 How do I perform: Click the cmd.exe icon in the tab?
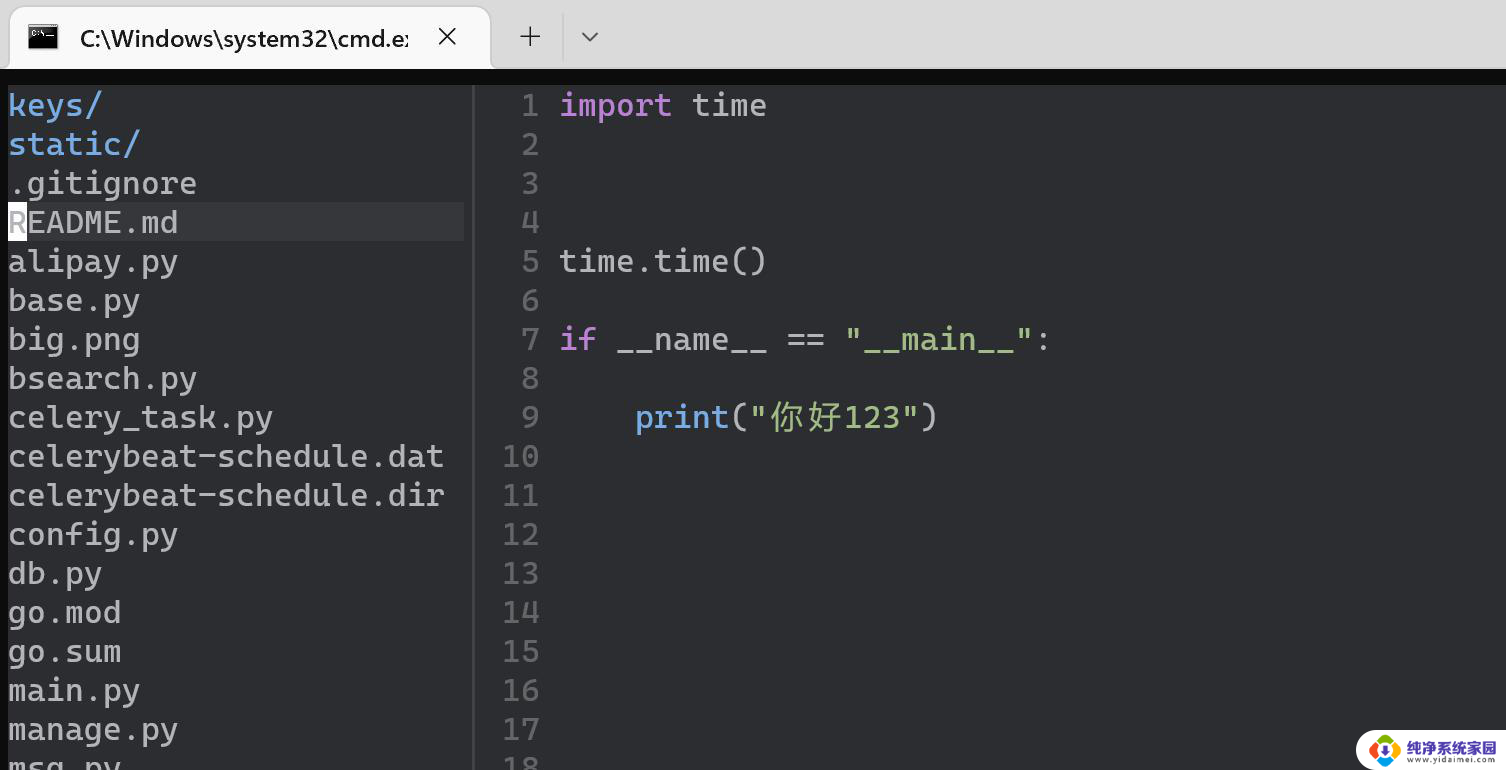pyautogui.click(x=43, y=37)
